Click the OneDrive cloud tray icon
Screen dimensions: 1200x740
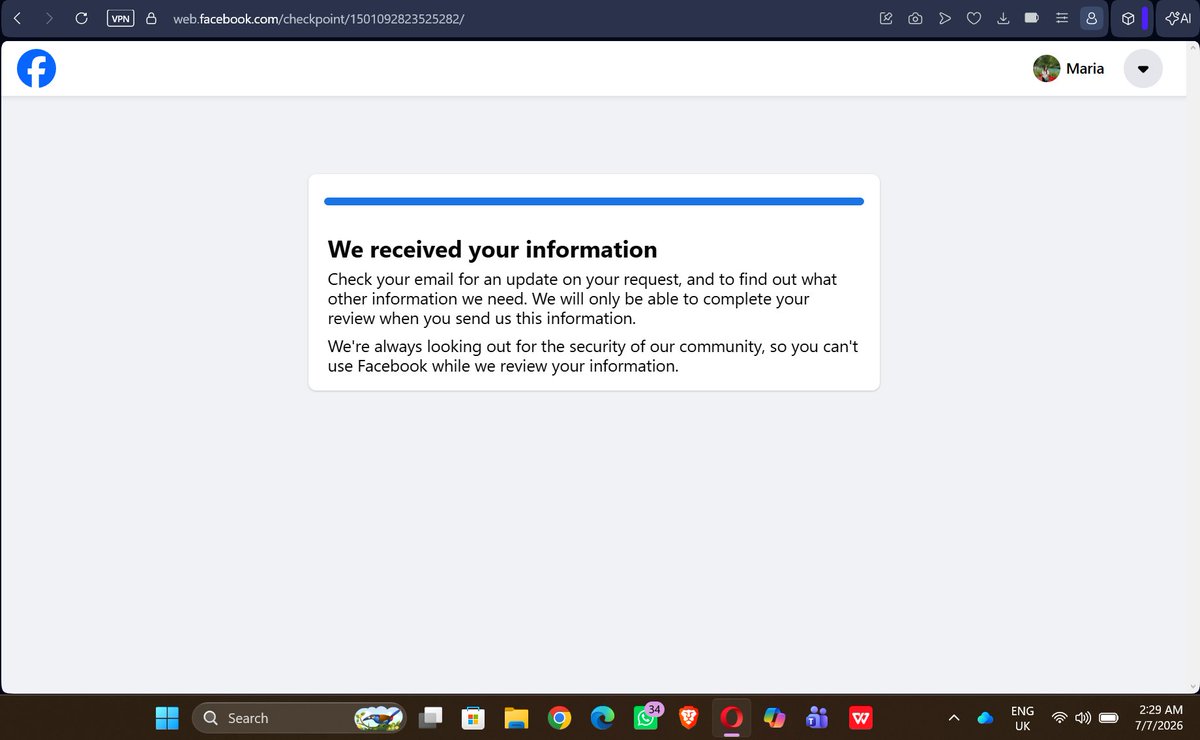click(x=985, y=717)
